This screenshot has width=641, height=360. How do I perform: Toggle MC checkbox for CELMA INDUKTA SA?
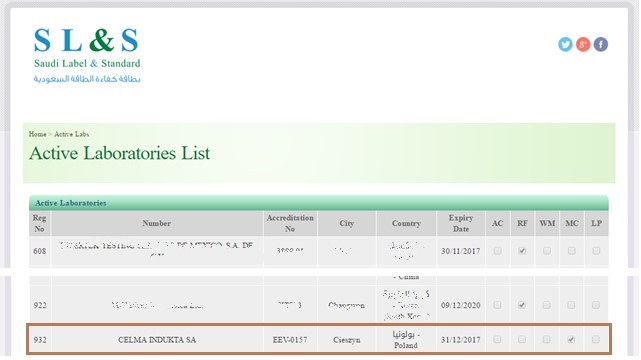tap(571, 339)
